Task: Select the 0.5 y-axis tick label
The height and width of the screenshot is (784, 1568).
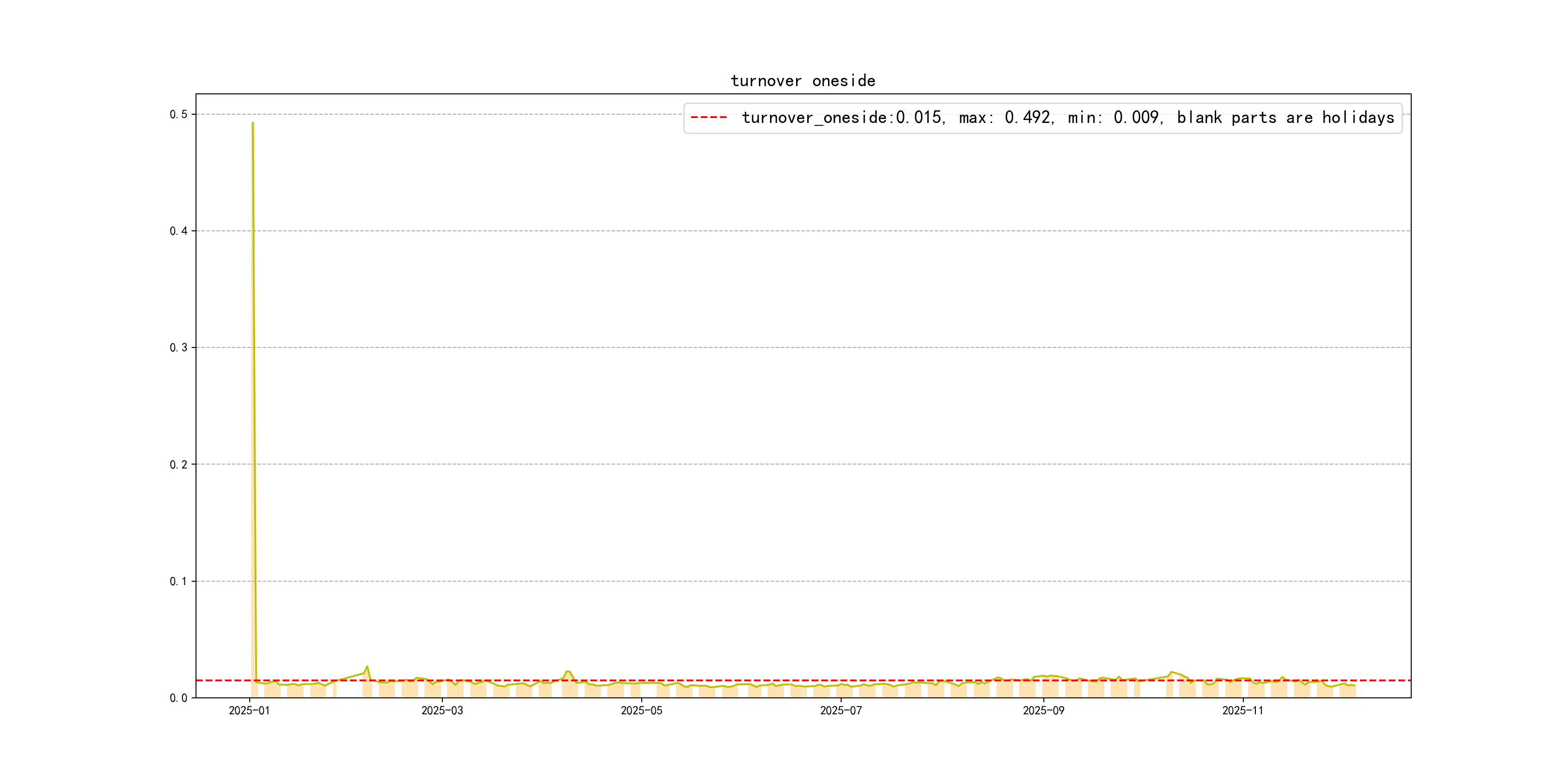Action: [x=179, y=114]
